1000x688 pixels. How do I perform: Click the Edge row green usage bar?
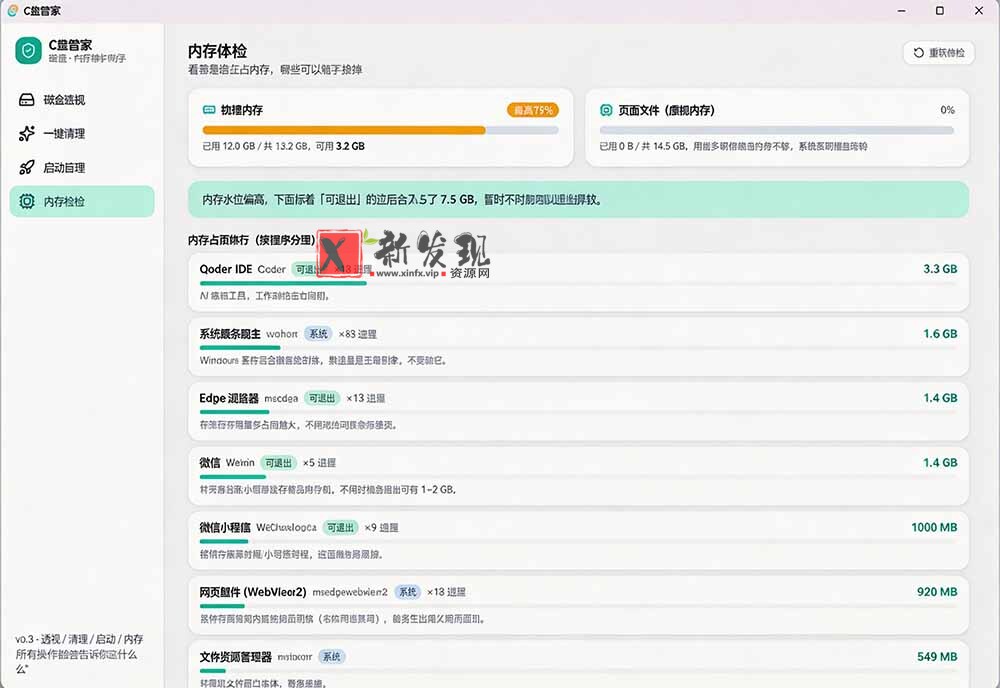click(235, 412)
